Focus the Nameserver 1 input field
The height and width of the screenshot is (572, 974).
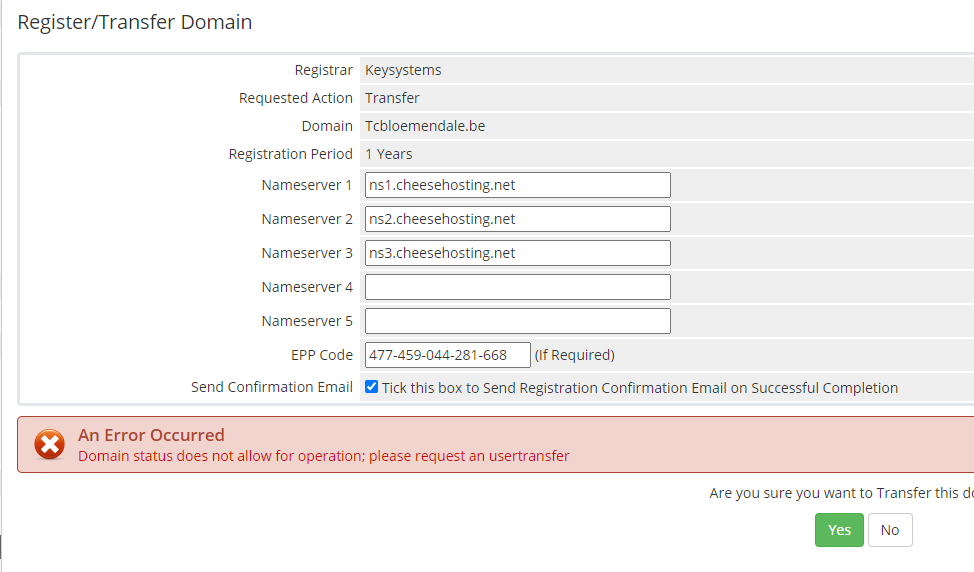tap(517, 185)
